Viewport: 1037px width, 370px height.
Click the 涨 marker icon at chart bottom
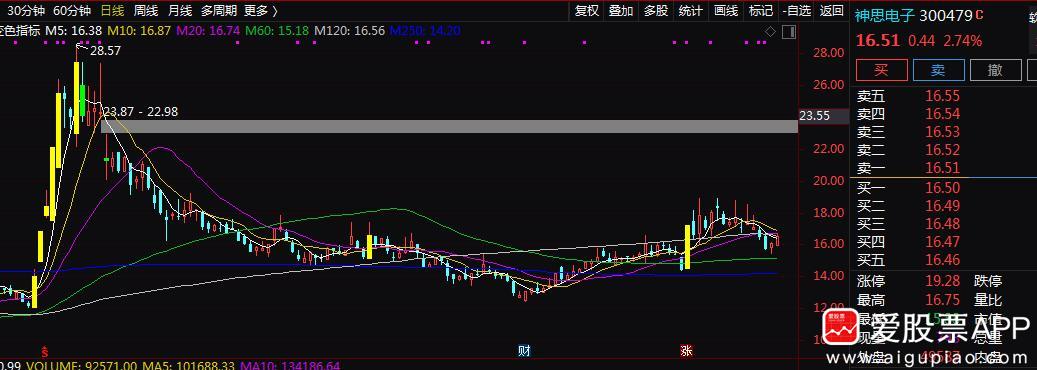tap(686, 351)
